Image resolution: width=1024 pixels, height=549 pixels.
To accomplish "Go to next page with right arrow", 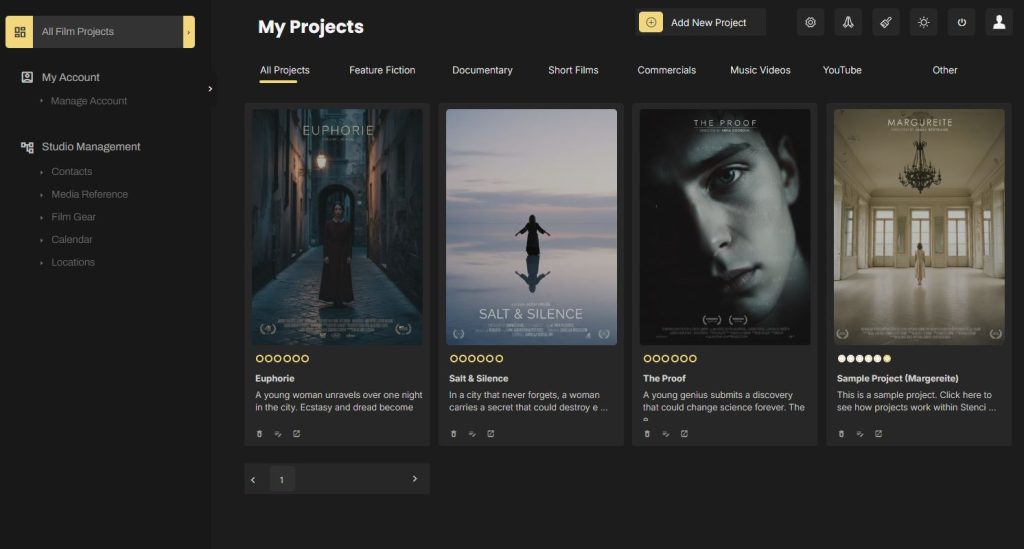I will [x=415, y=478].
